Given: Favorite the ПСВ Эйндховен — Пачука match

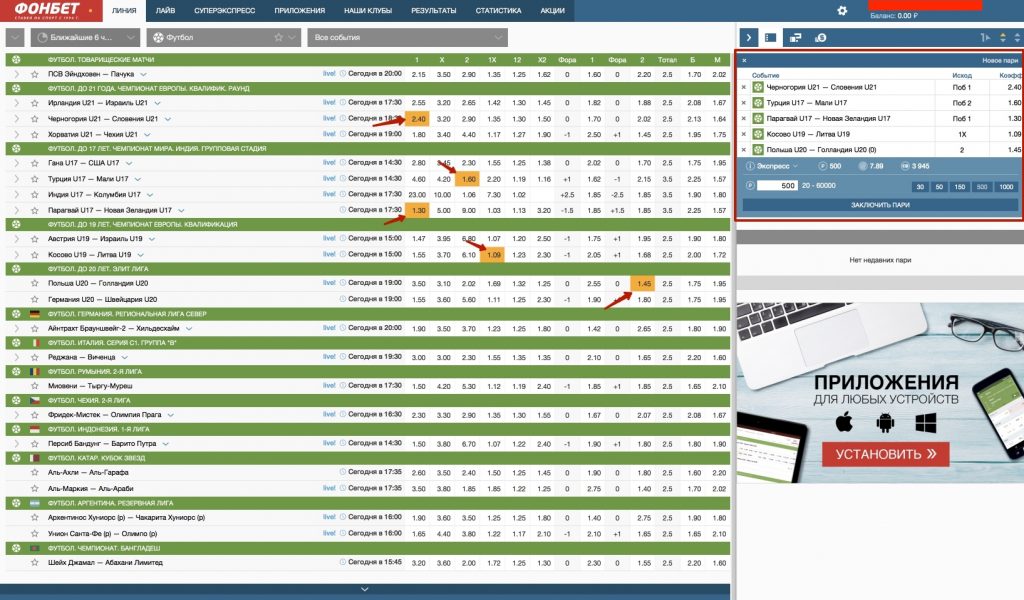Looking at the screenshot, I should 34,74.
